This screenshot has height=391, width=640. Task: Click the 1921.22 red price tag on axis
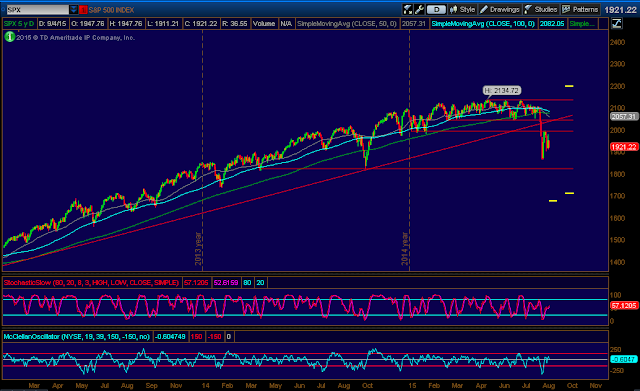coord(623,147)
